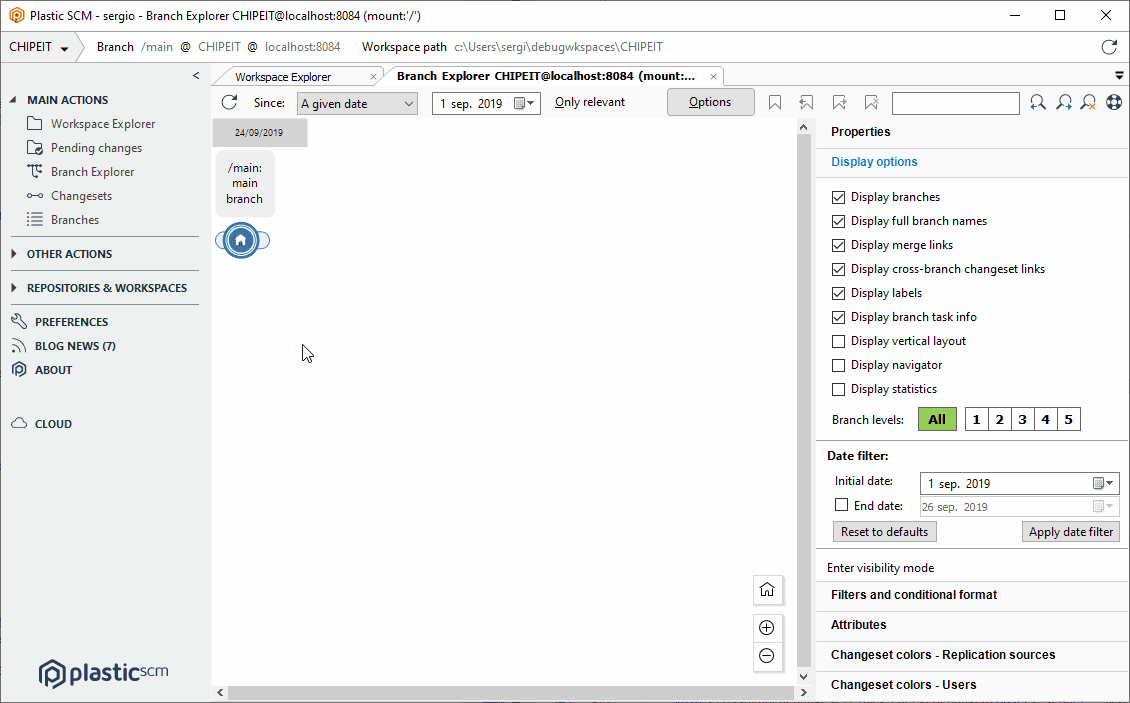Add a bookmark for the current view
The height and width of the screenshot is (703, 1130).
(774, 102)
